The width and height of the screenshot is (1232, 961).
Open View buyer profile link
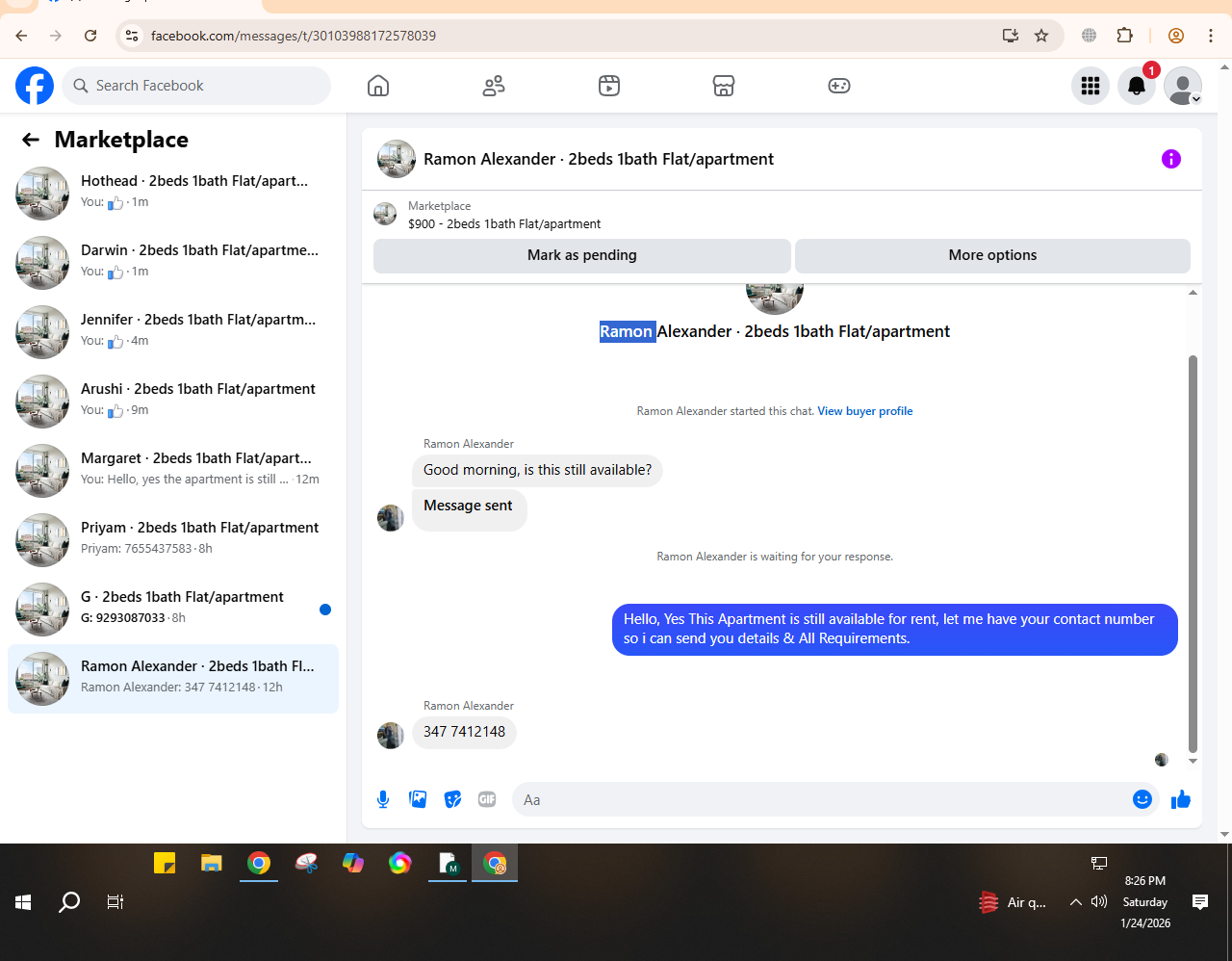(x=865, y=411)
